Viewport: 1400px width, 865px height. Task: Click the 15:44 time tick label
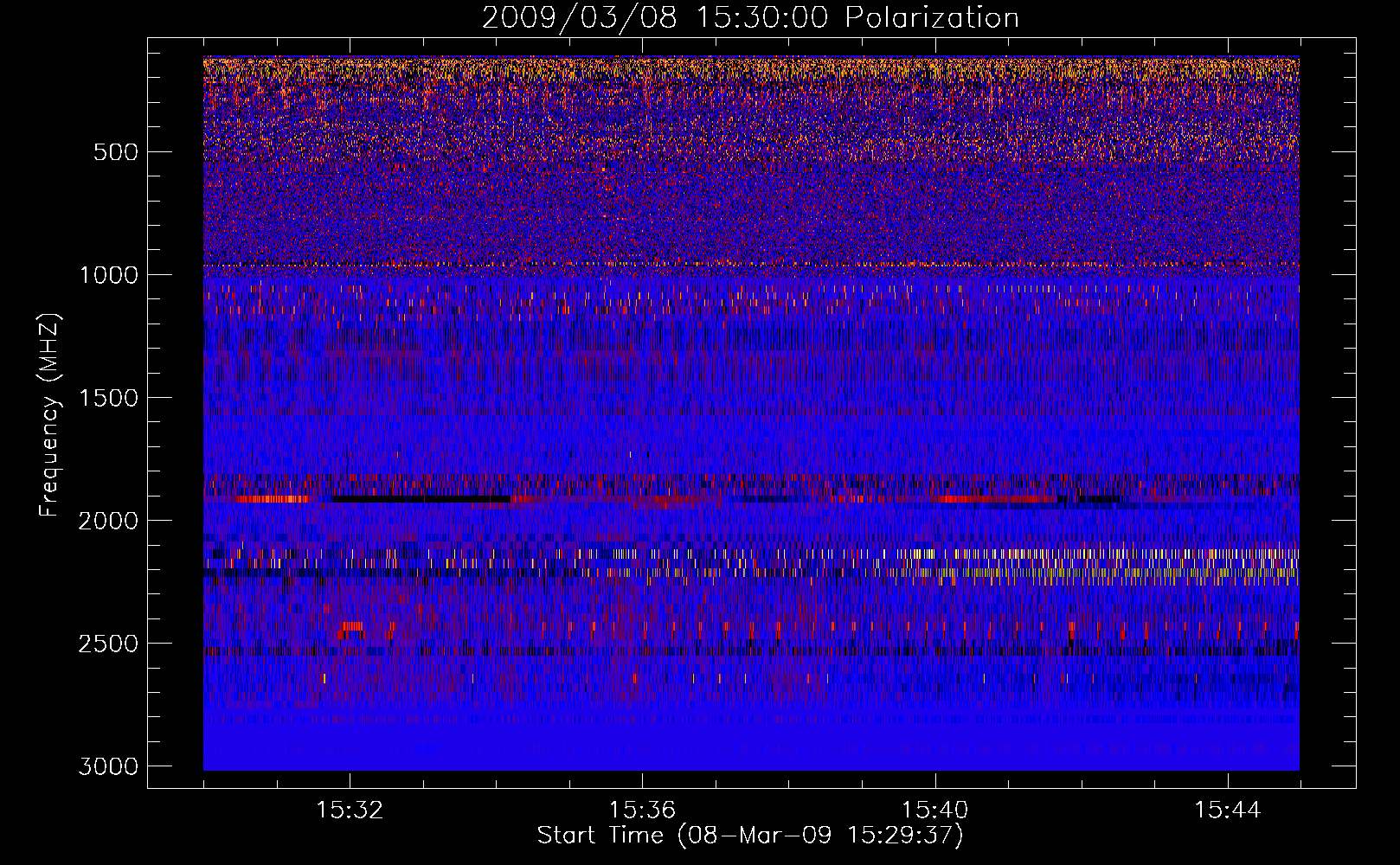click(1227, 811)
